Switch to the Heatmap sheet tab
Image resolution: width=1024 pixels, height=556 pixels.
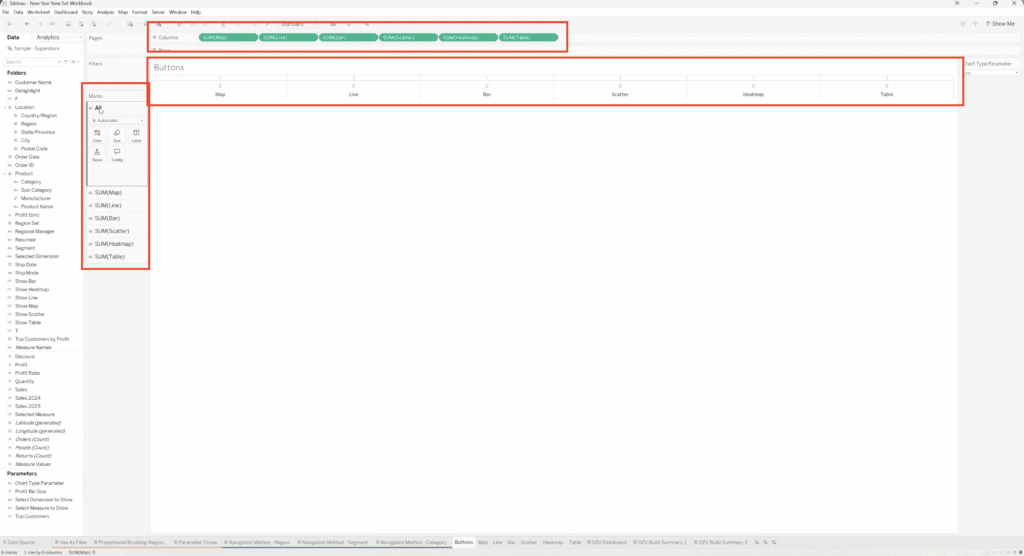[551, 542]
